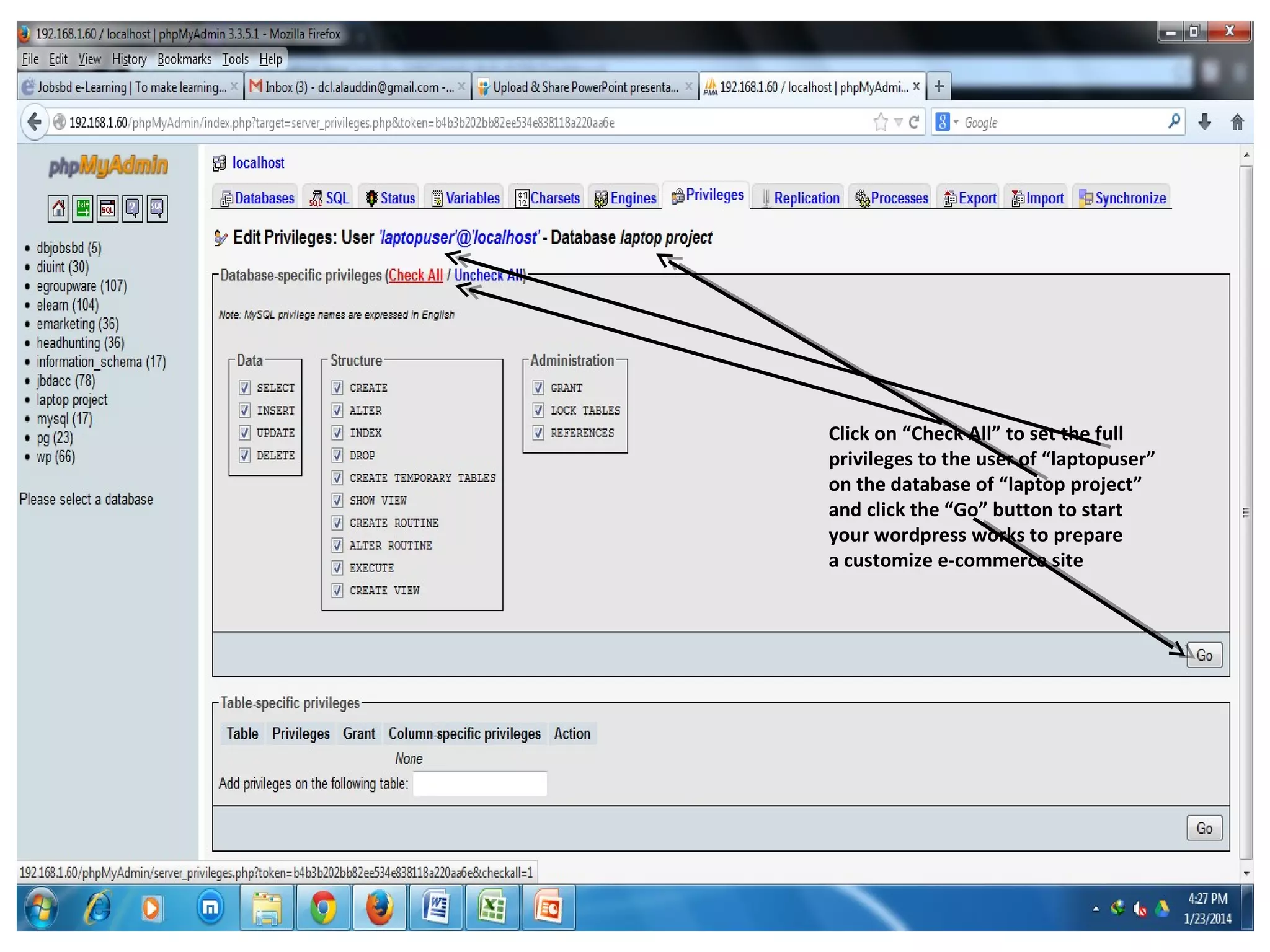Screen dimensions: 1270x952
Task: Uncheck the SELECT privilege checkbox
Action: coord(244,387)
